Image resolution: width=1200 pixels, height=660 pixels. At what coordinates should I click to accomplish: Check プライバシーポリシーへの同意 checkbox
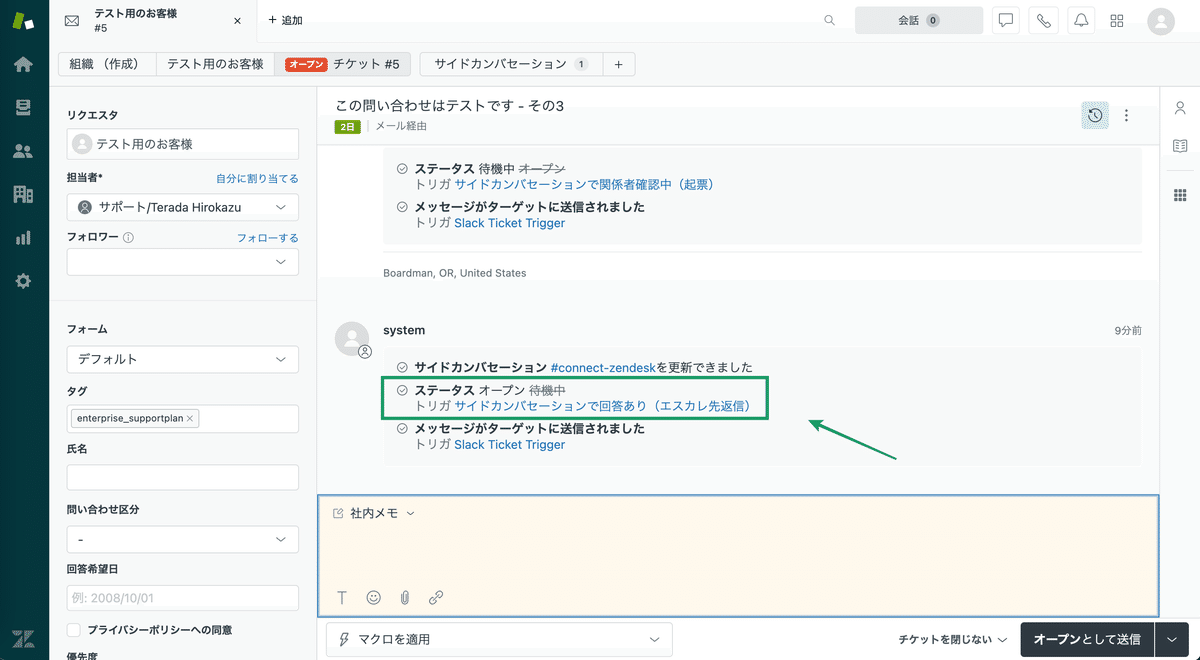[x=74, y=630]
